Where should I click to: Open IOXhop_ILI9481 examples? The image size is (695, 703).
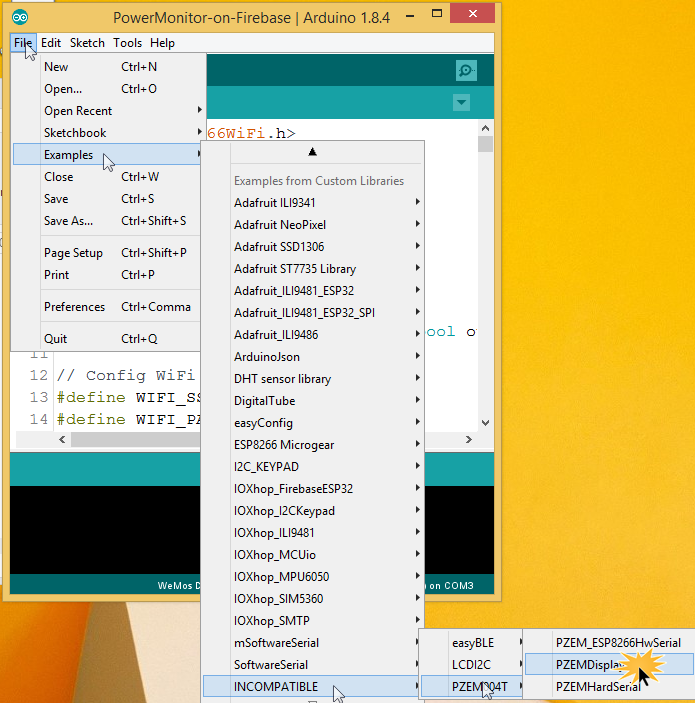coord(313,533)
